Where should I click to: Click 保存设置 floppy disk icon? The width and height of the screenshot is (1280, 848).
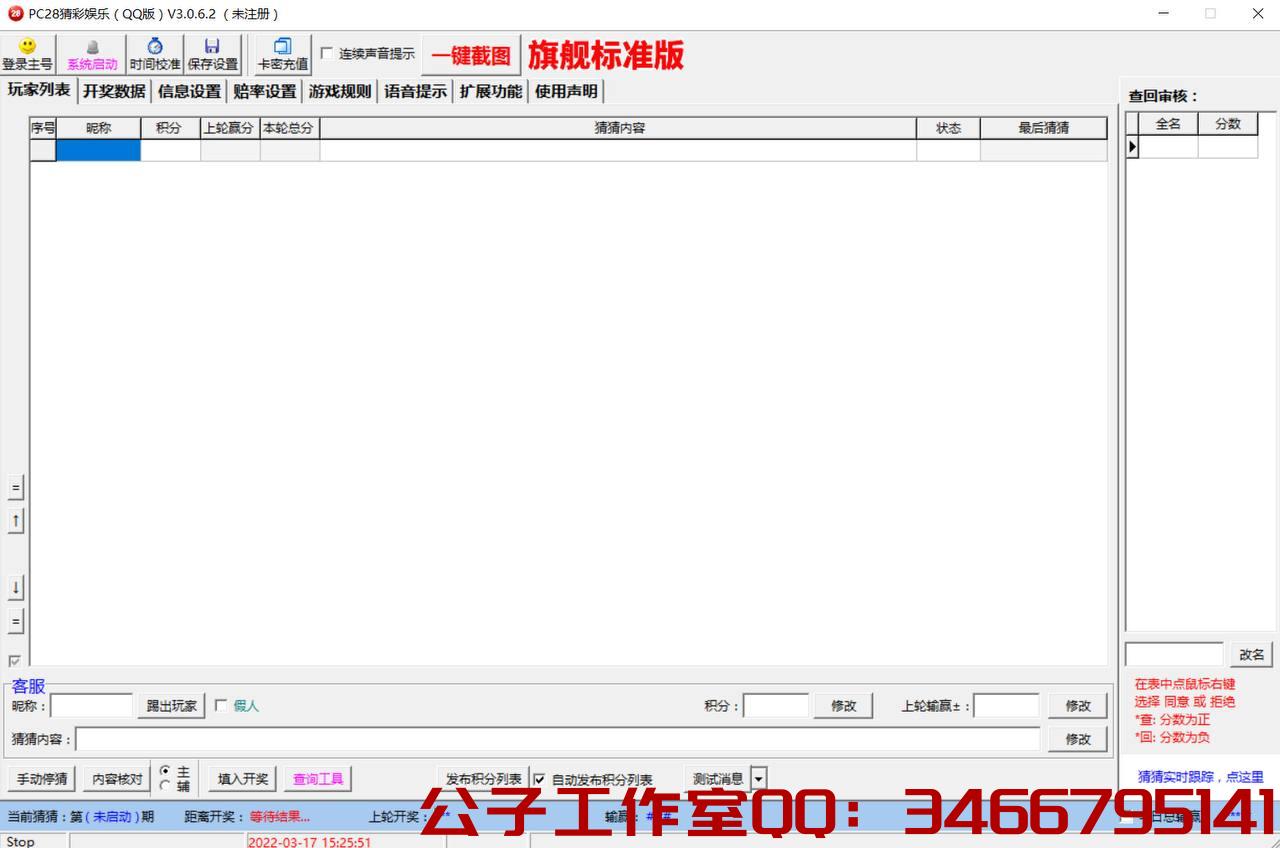[x=213, y=54]
